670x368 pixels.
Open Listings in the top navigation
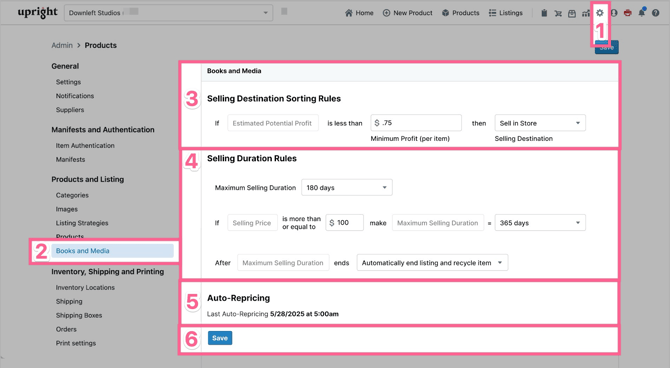click(x=505, y=13)
